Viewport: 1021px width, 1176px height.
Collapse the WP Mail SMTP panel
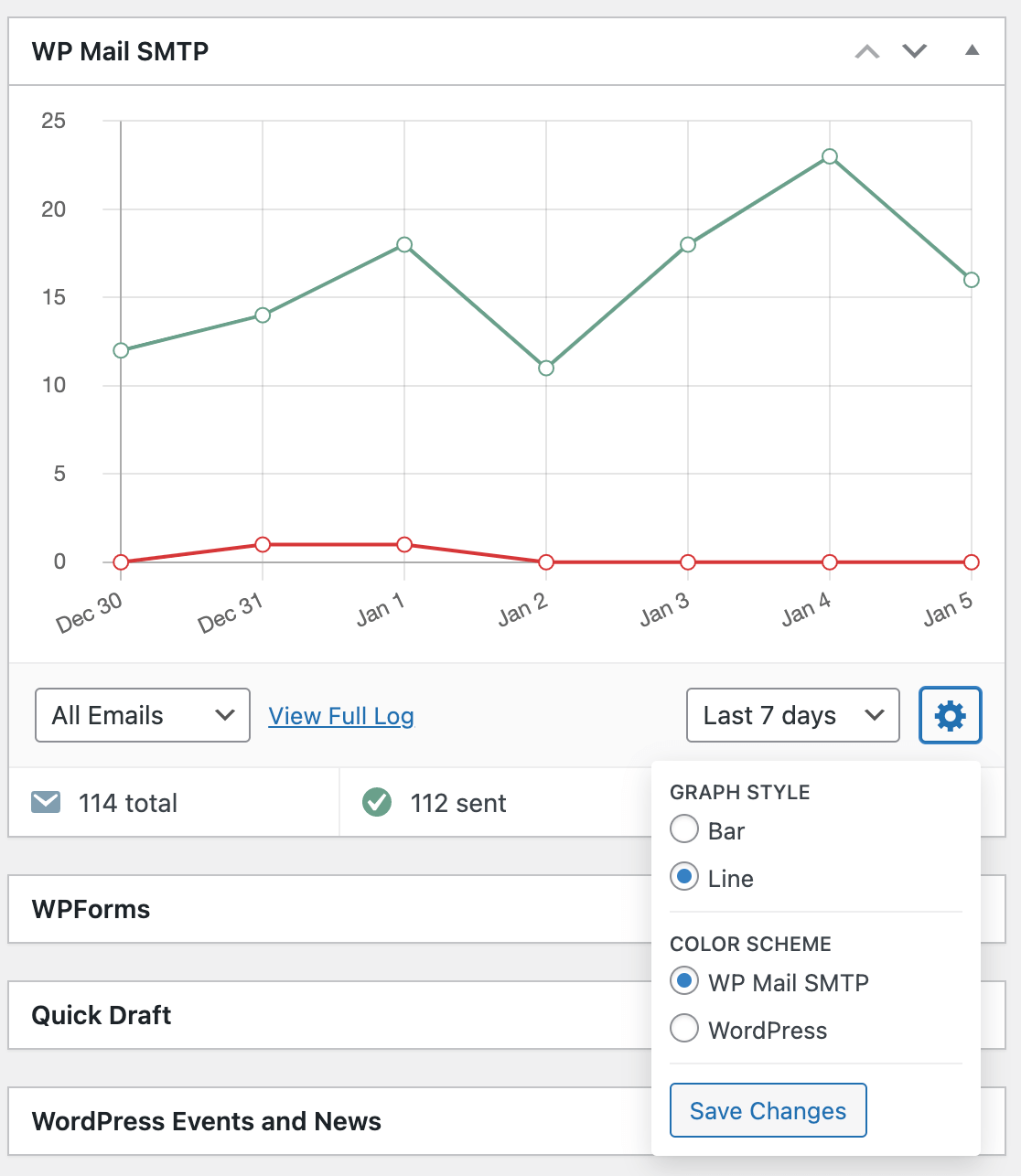(x=972, y=50)
